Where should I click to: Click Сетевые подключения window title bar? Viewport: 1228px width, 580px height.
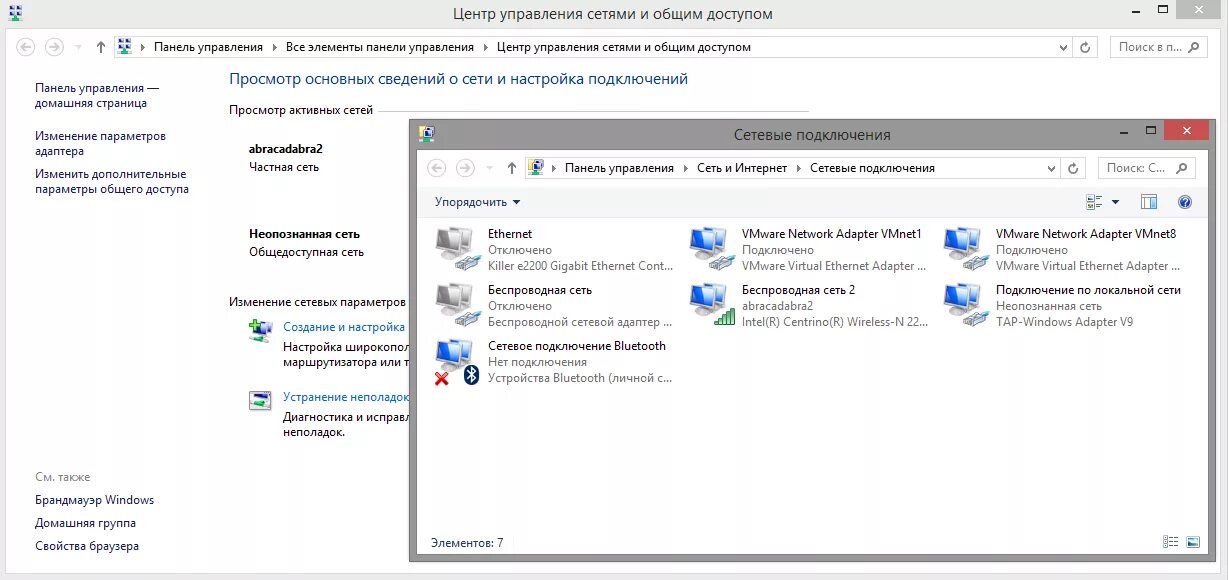812,134
